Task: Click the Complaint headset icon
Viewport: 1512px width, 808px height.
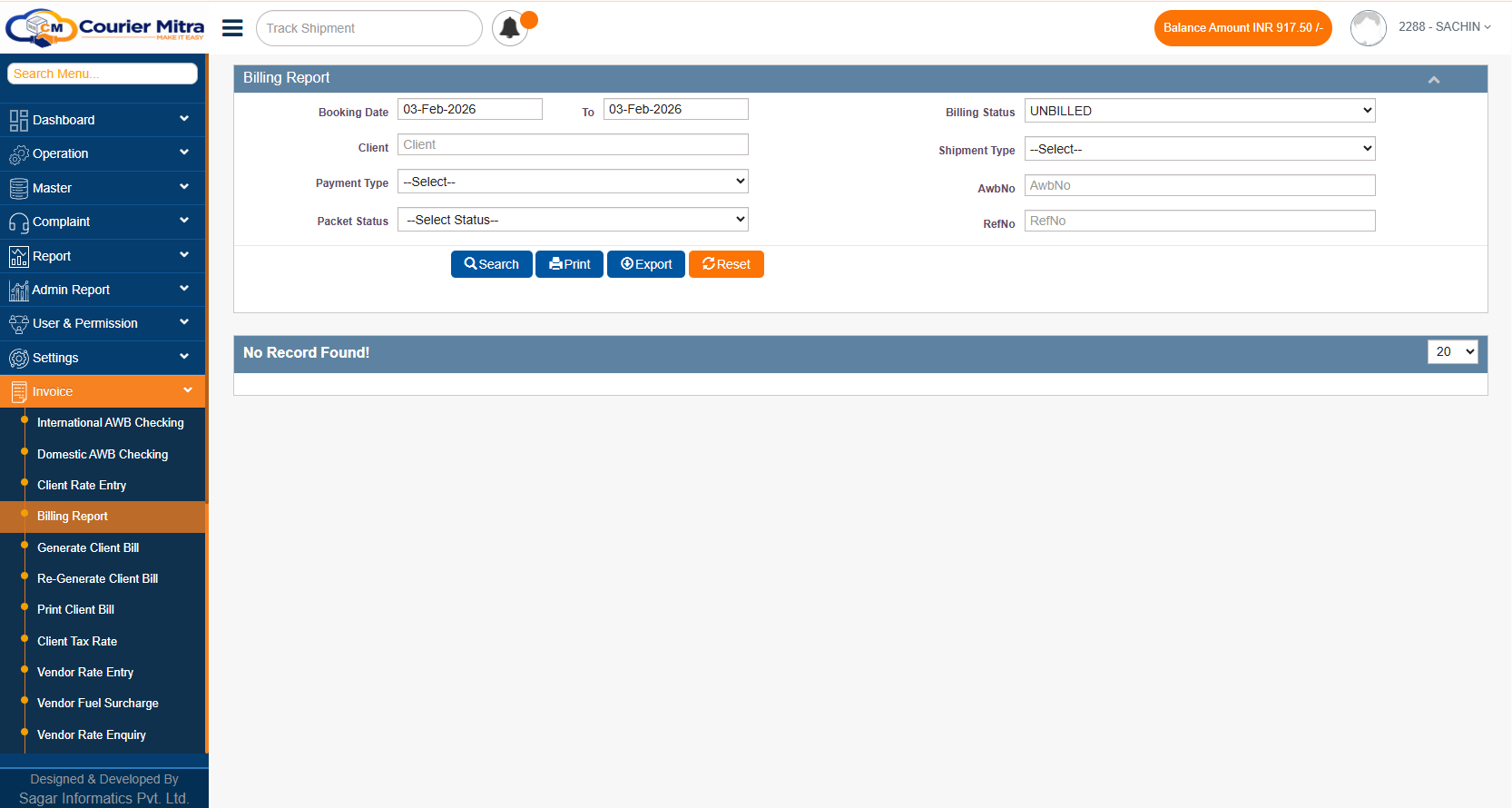Action: (18, 222)
